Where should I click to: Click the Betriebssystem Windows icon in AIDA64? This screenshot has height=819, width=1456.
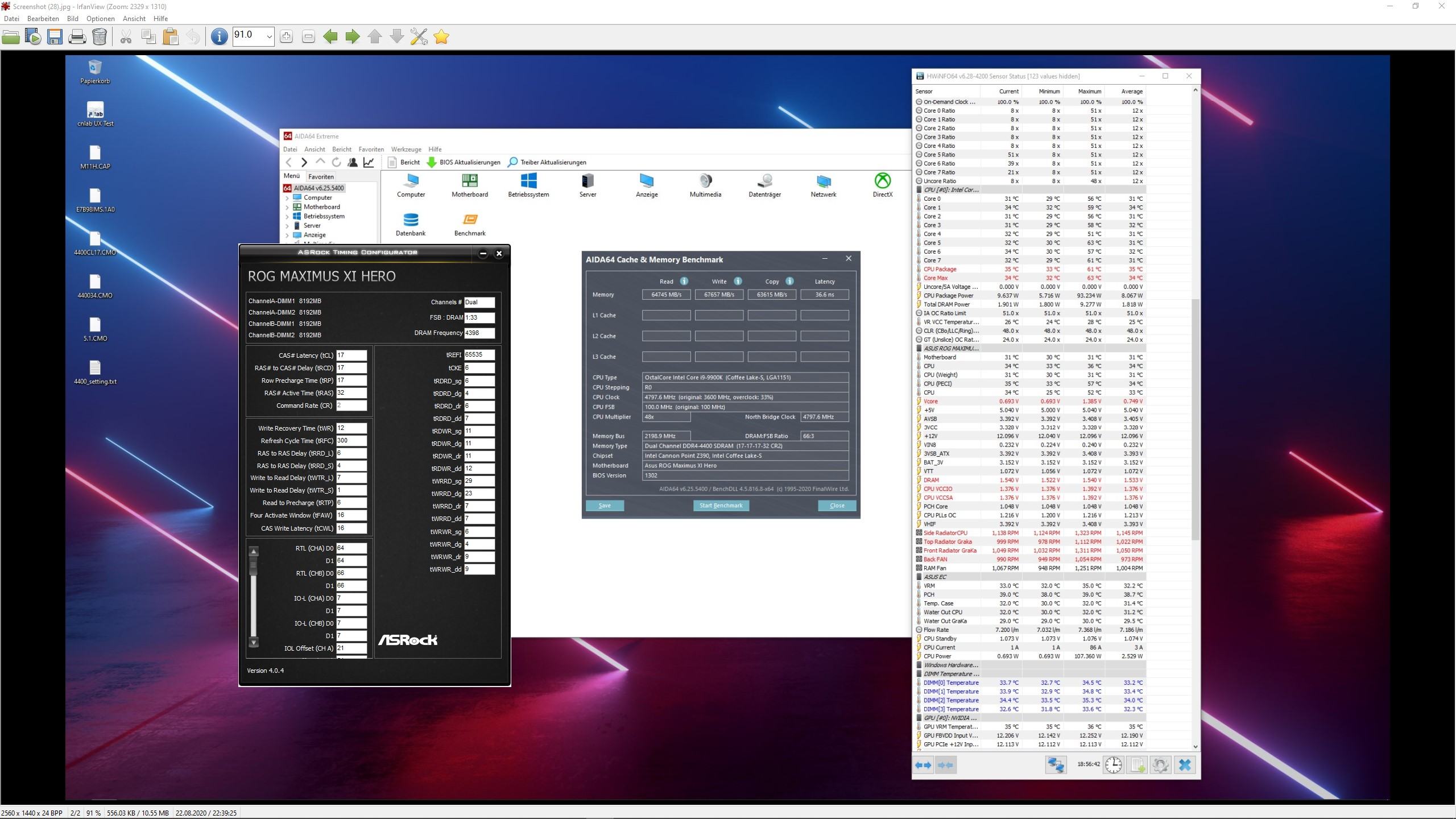[528, 185]
